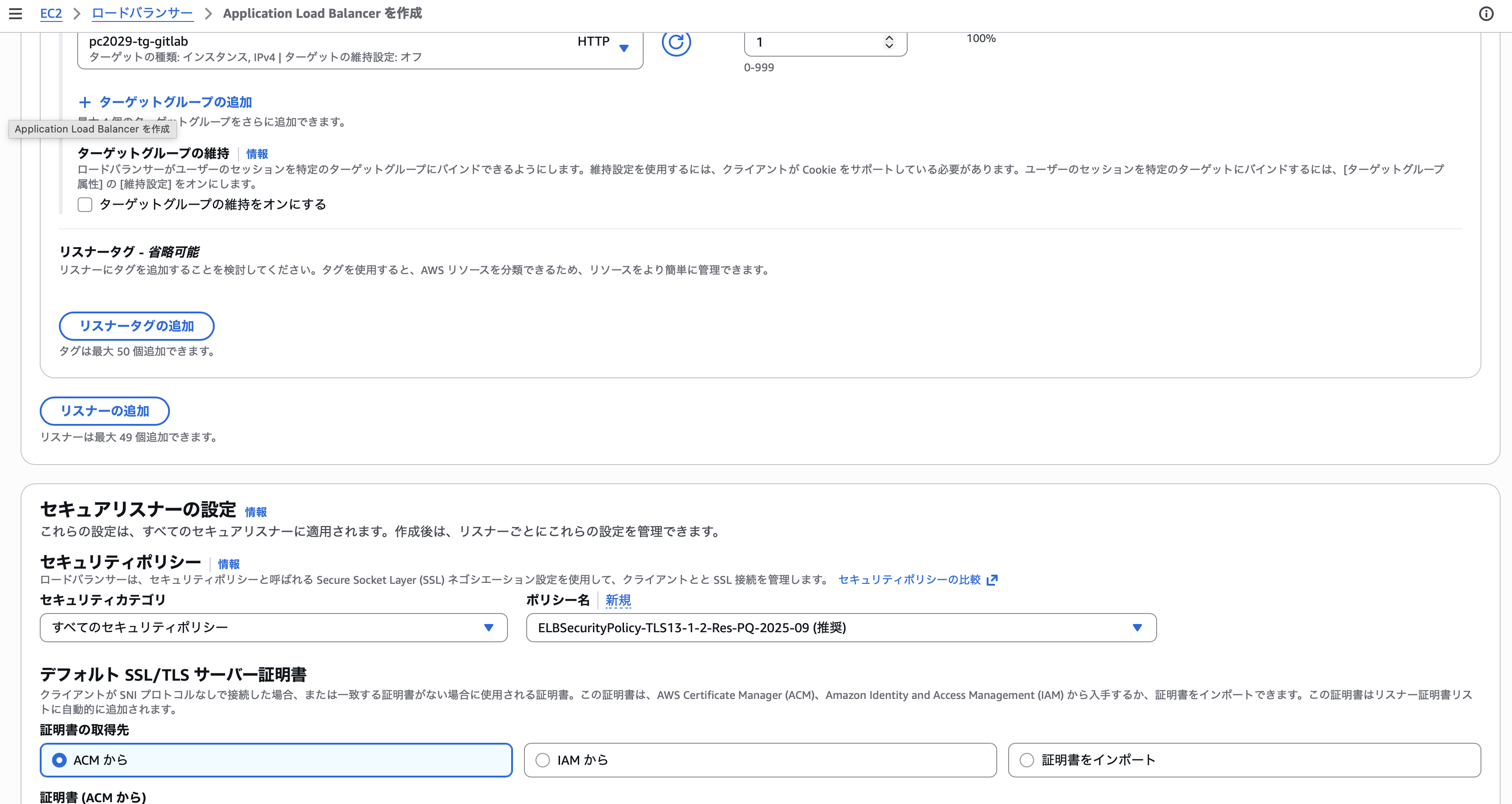
Task: Click Application Load Balancer を作成 breadcrumb text
Action: click(322, 14)
